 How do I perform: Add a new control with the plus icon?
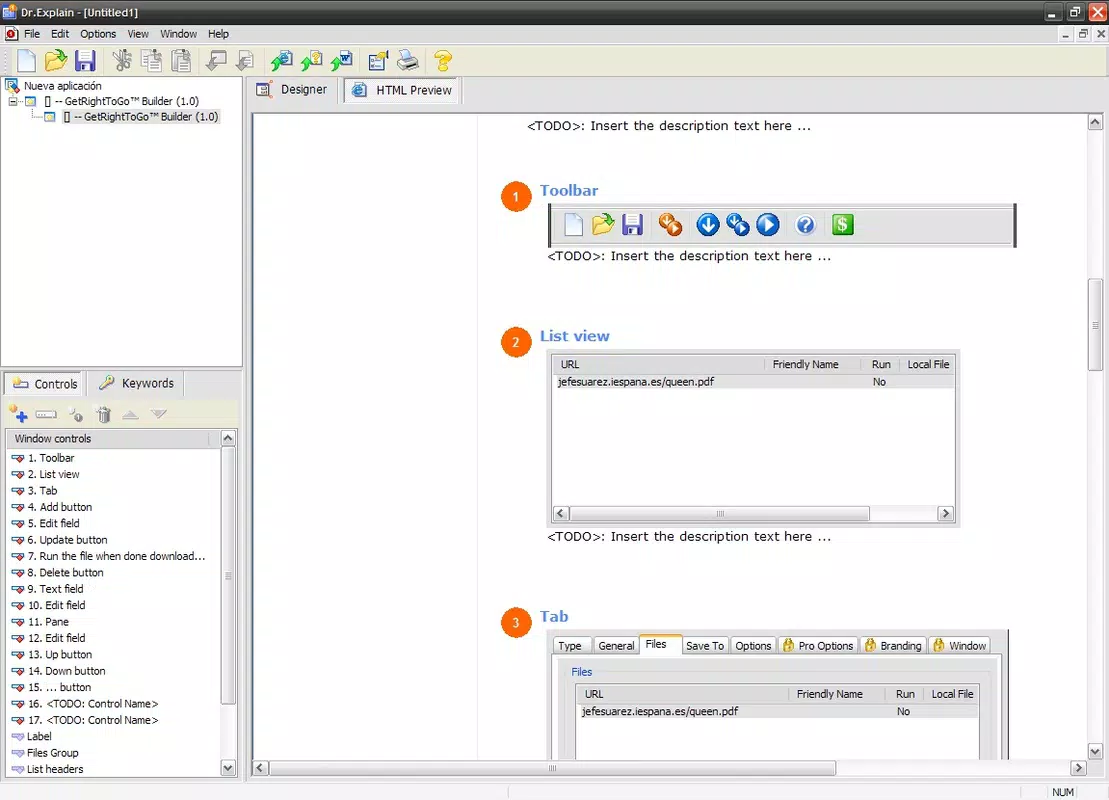(18, 414)
